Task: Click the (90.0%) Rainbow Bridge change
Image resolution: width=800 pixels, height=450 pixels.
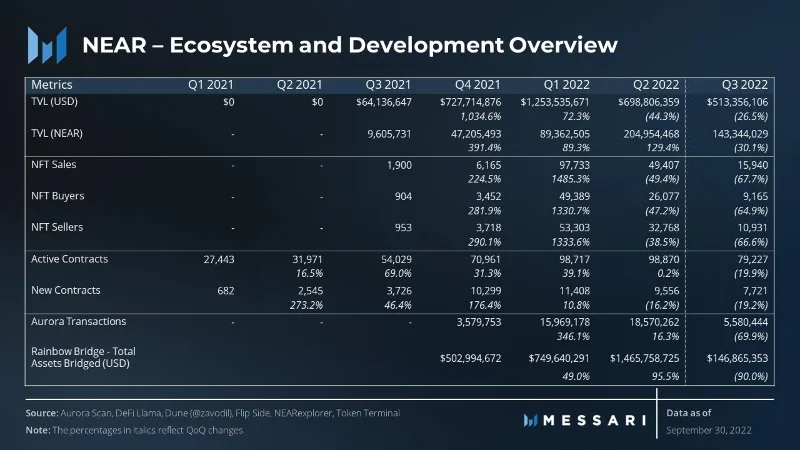Action: 751,377
